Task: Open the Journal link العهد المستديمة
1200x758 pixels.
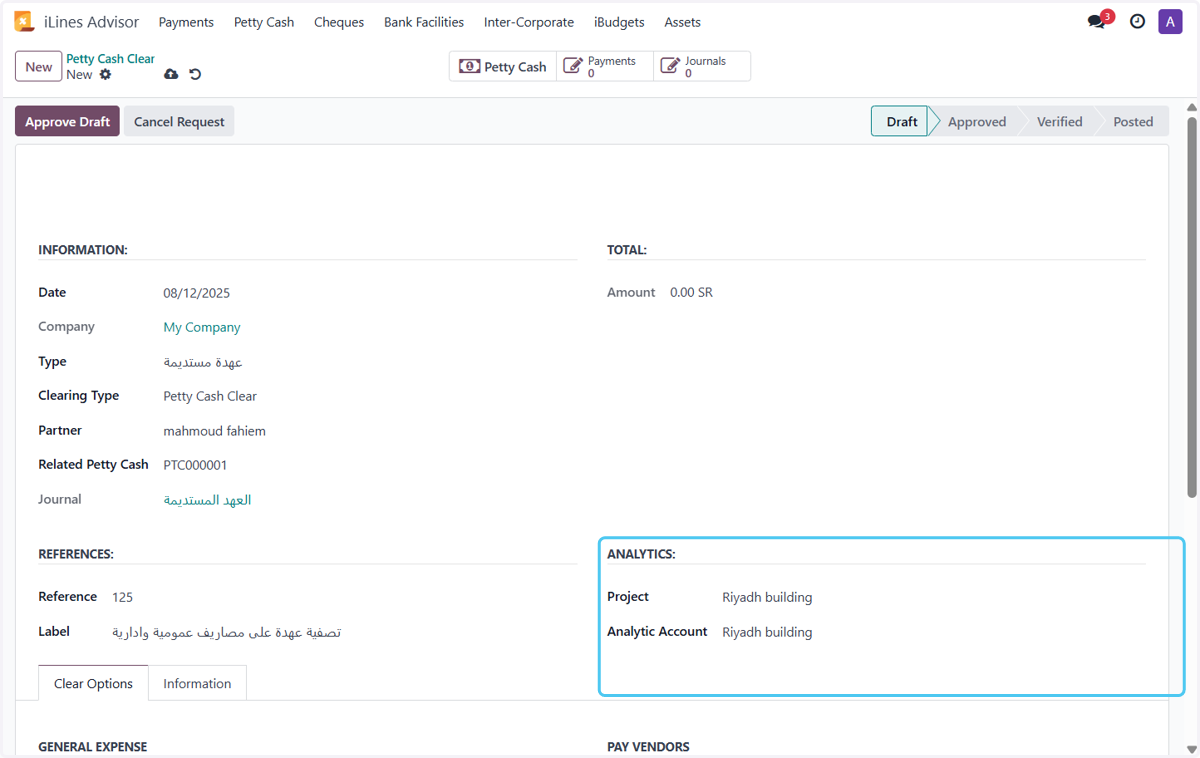Action: click(207, 500)
